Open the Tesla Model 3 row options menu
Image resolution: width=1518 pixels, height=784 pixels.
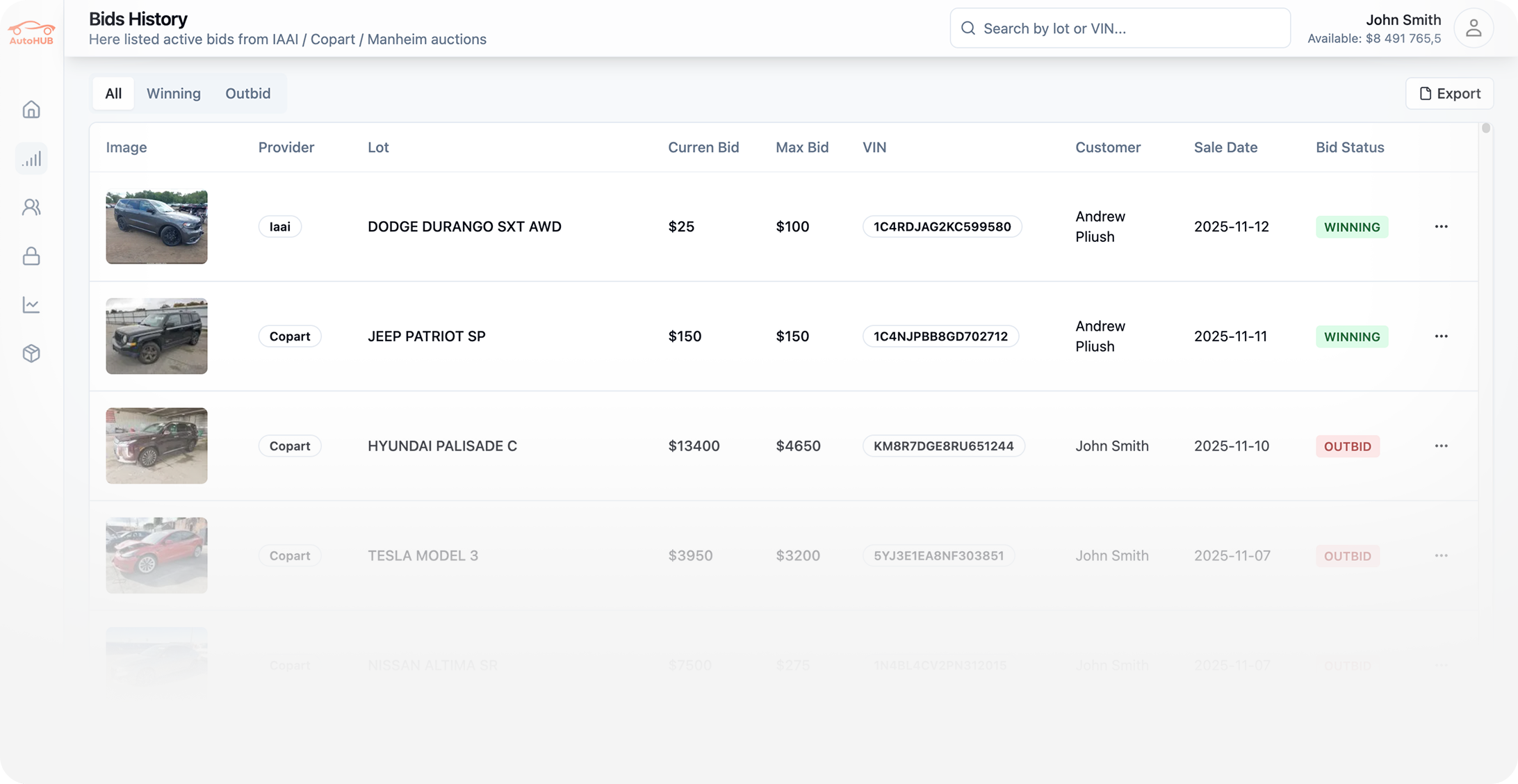tap(1442, 555)
